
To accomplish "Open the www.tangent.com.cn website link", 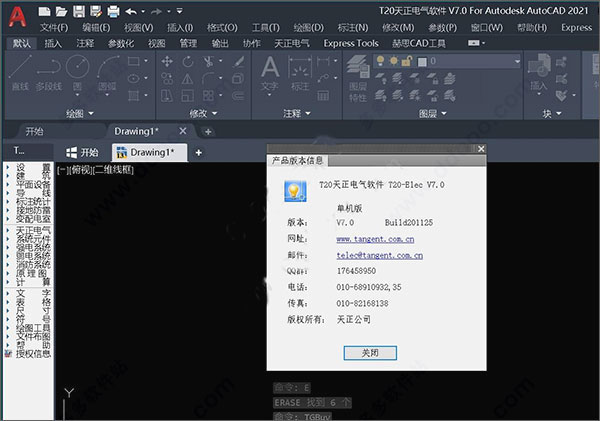I will tap(376, 240).
